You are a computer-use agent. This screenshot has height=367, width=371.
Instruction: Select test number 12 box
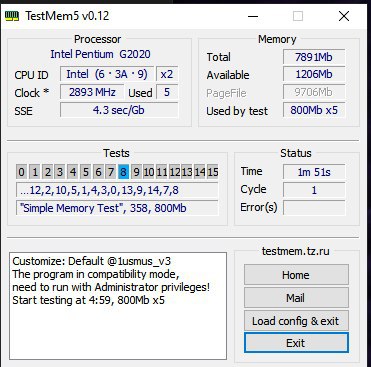(175, 172)
